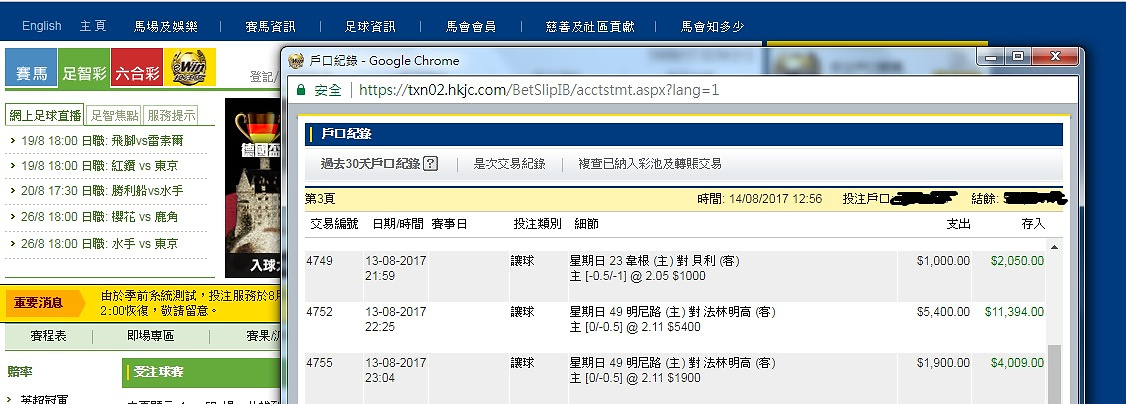Screen dimensions: 1126x404
Task: Open 足球資訊 menu
Action: pyautogui.click(x=370, y=27)
